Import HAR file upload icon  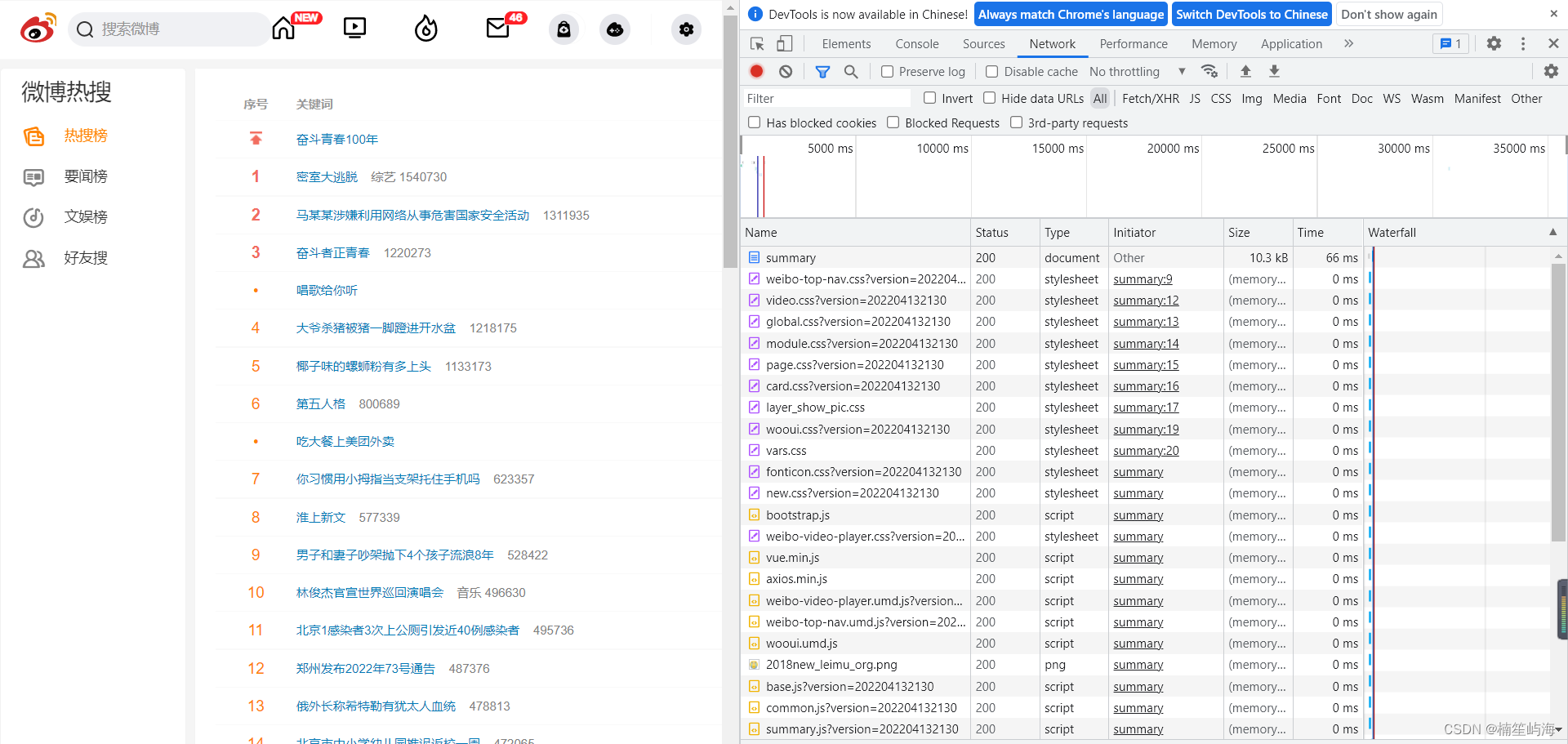click(1245, 71)
